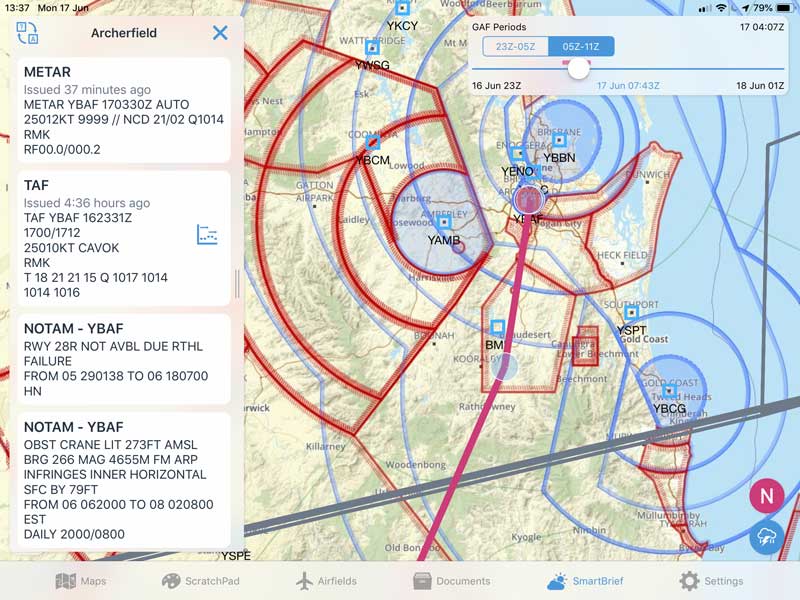Tap the YKCY airport marker
The image size is (800, 600).
[403, 8]
